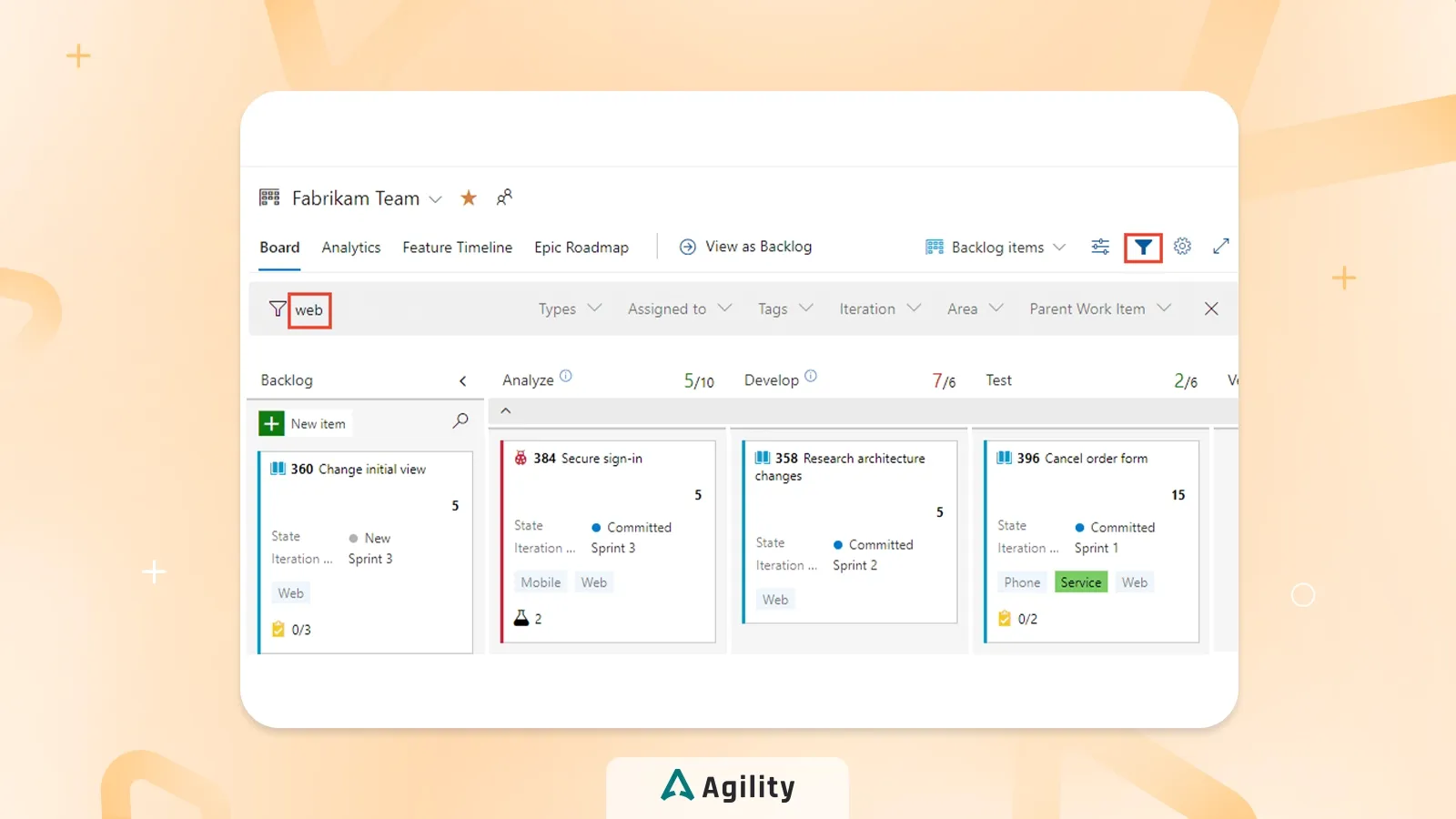
Task: Switch to the Analytics tab
Action: pos(351,247)
